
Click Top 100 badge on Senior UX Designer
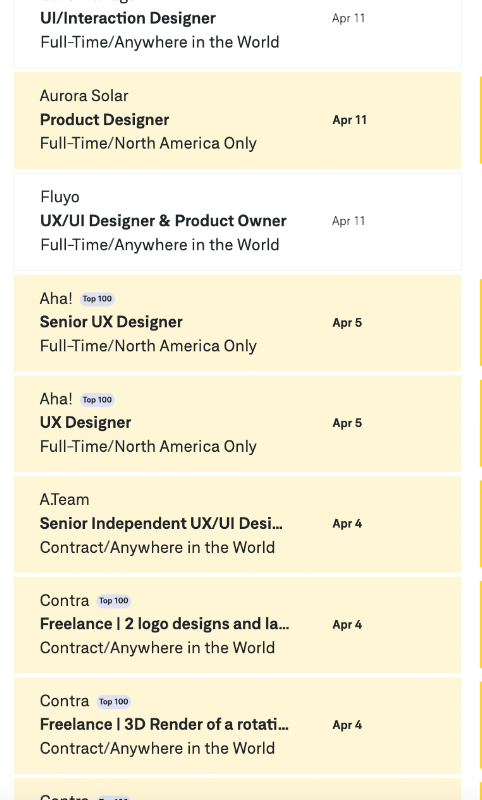click(97, 299)
